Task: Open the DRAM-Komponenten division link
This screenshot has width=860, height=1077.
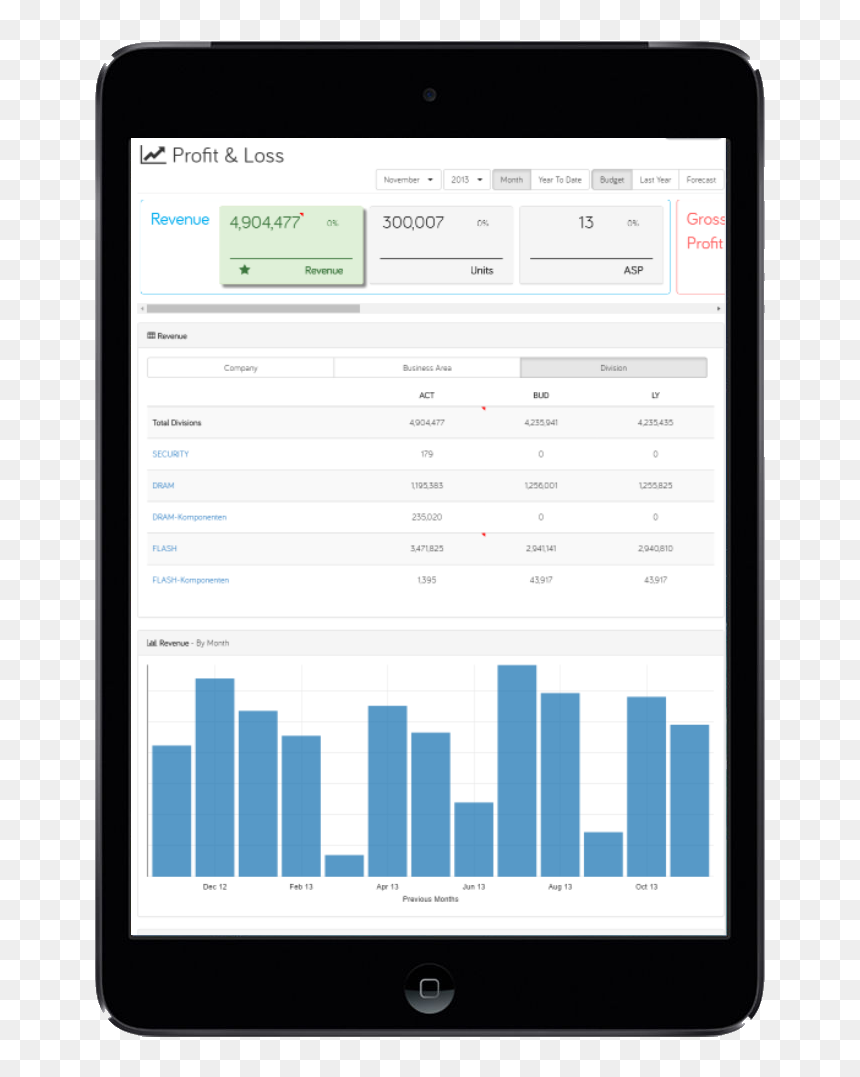Action: [x=190, y=517]
